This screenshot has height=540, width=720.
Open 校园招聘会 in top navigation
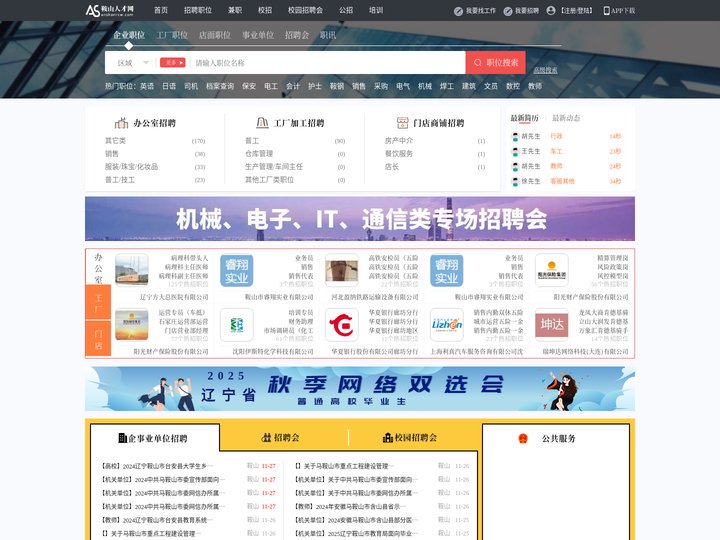point(305,10)
